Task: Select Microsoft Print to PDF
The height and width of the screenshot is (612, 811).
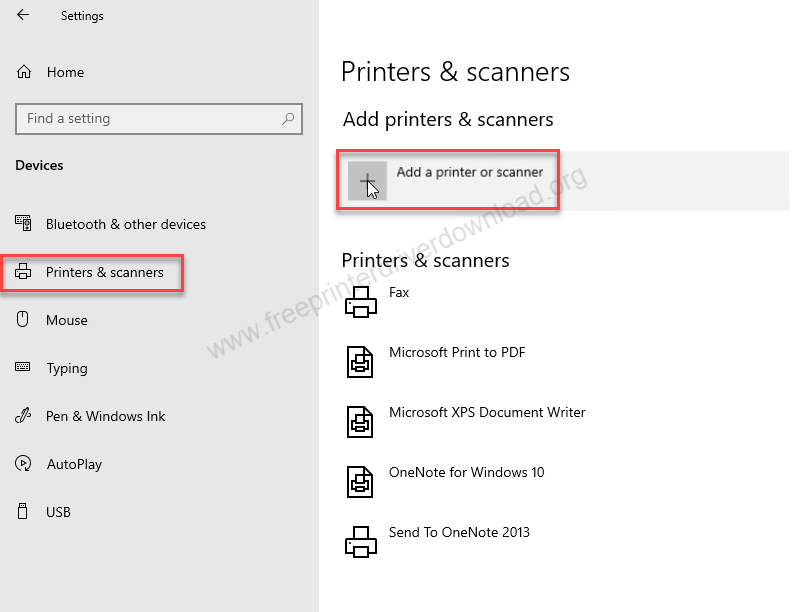Action: point(457,352)
